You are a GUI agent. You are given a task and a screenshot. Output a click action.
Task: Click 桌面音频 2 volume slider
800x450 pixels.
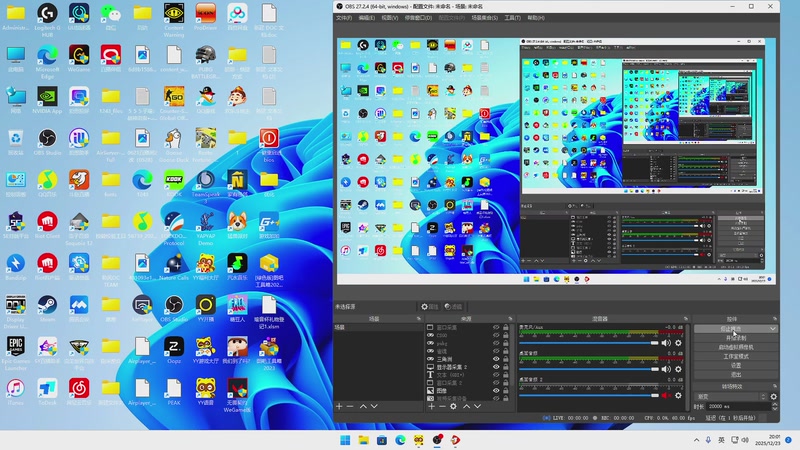pyautogui.click(x=589, y=395)
